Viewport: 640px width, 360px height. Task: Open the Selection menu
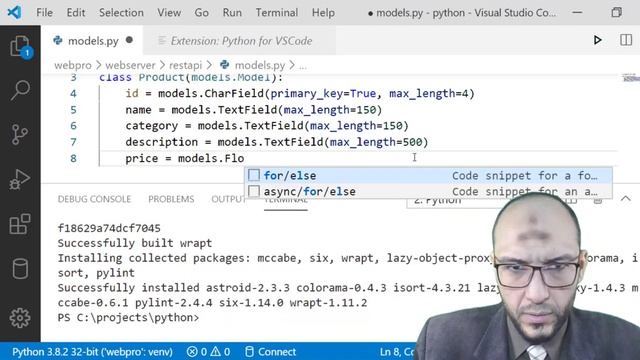(121, 13)
